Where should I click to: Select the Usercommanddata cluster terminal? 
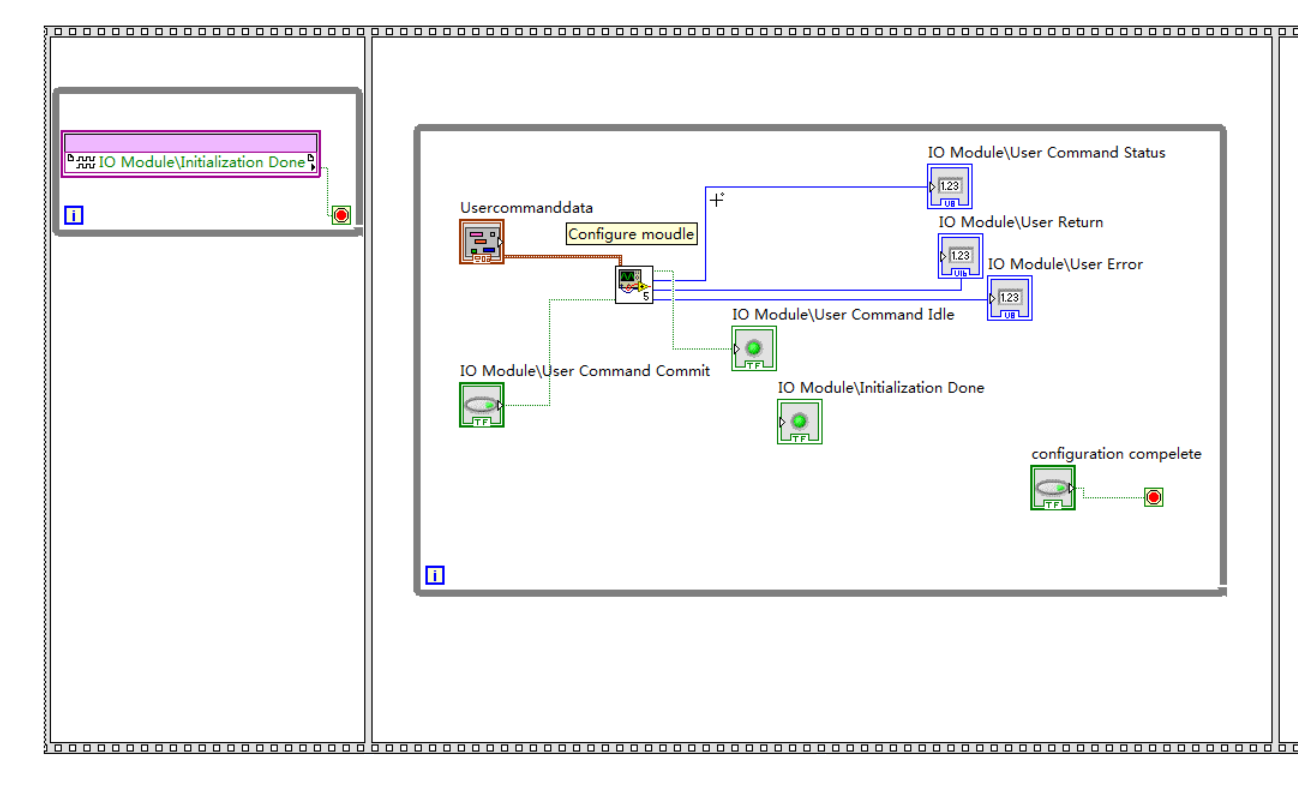point(481,242)
